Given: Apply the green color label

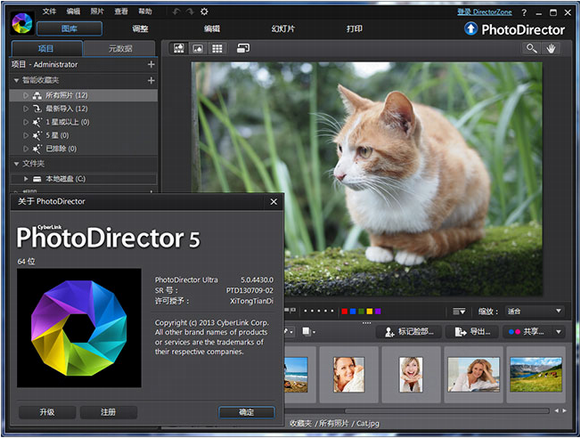Looking at the screenshot, I should pos(361,311).
